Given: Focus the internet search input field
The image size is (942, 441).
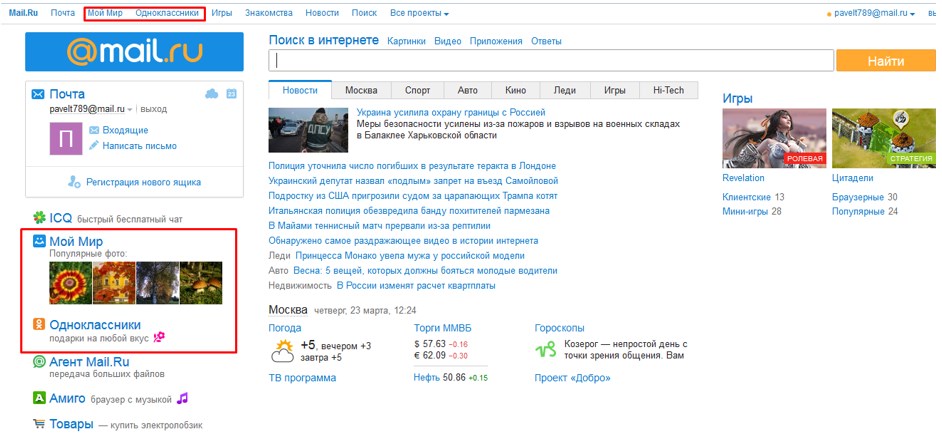Looking at the screenshot, I should (551, 61).
